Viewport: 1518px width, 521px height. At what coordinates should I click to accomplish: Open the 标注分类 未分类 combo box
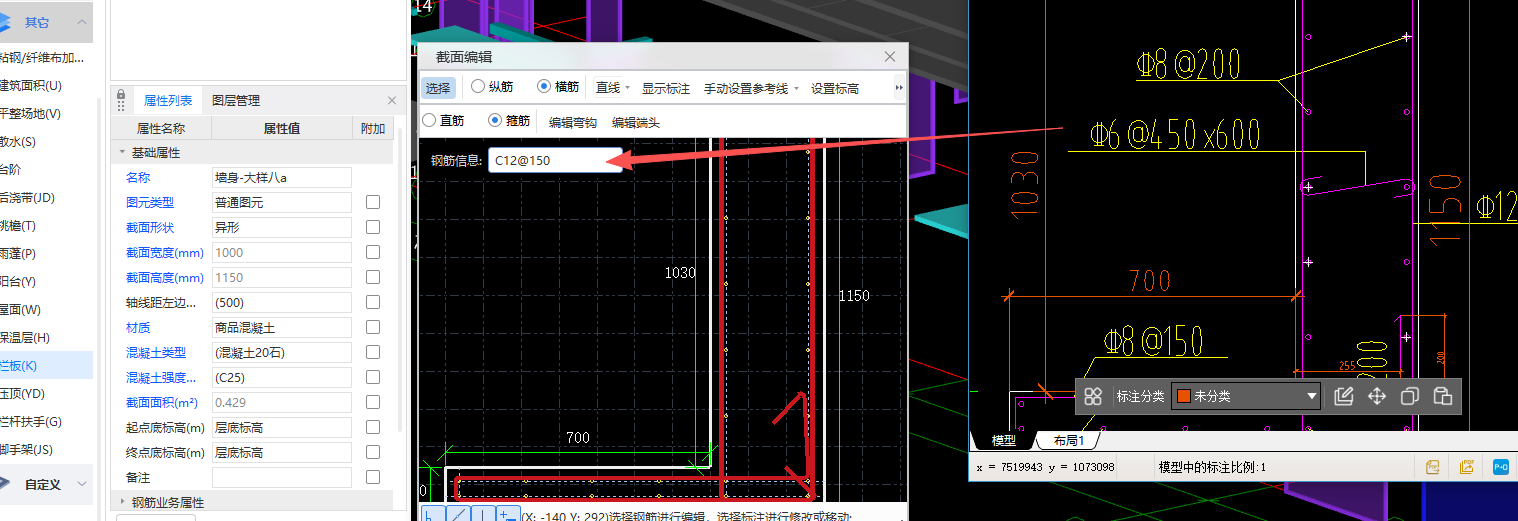(1245, 396)
